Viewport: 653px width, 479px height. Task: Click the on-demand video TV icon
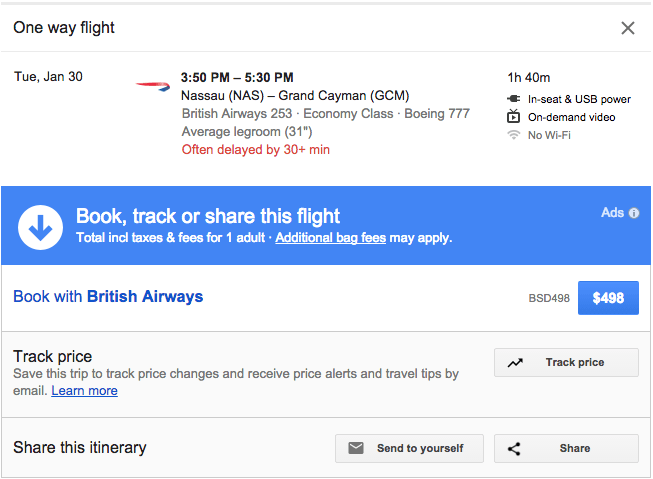(513, 116)
